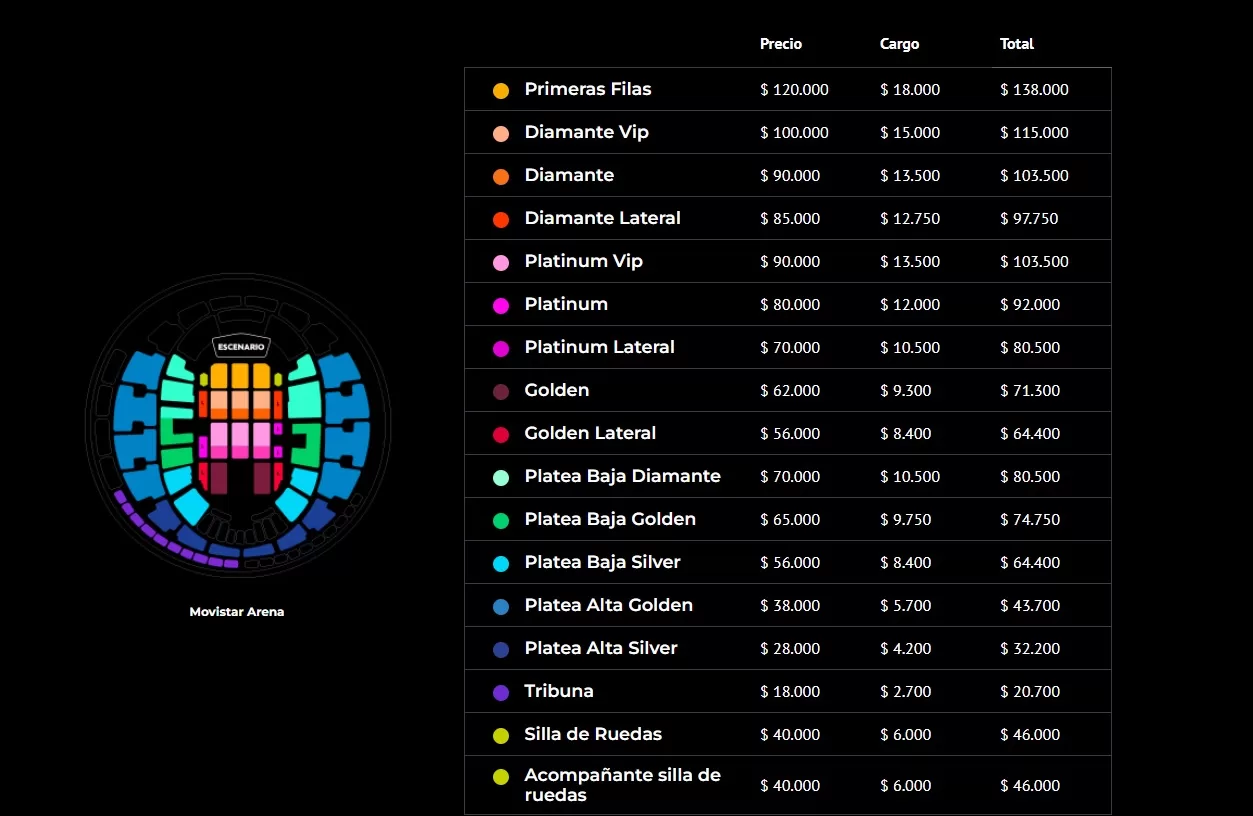The height and width of the screenshot is (816, 1253).
Task: Click the Precio column header
Action: click(x=781, y=44)
